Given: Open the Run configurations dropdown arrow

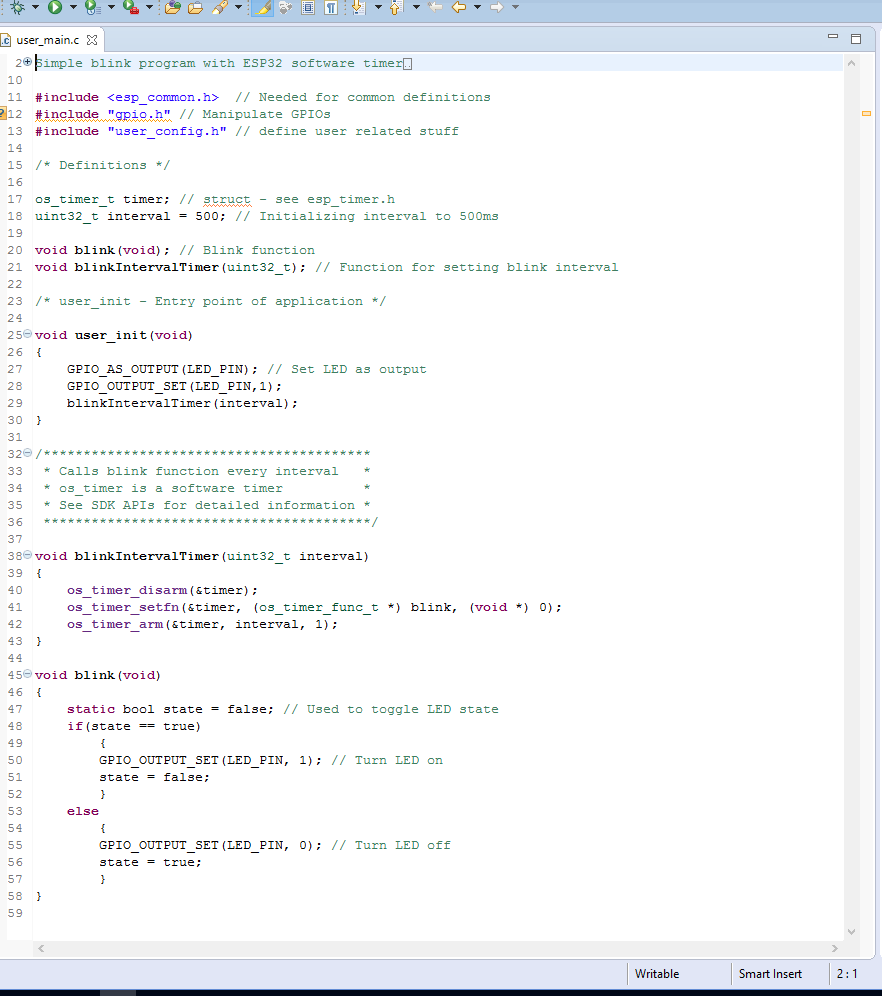Looking at the screenshot, I should click(73, 8).
